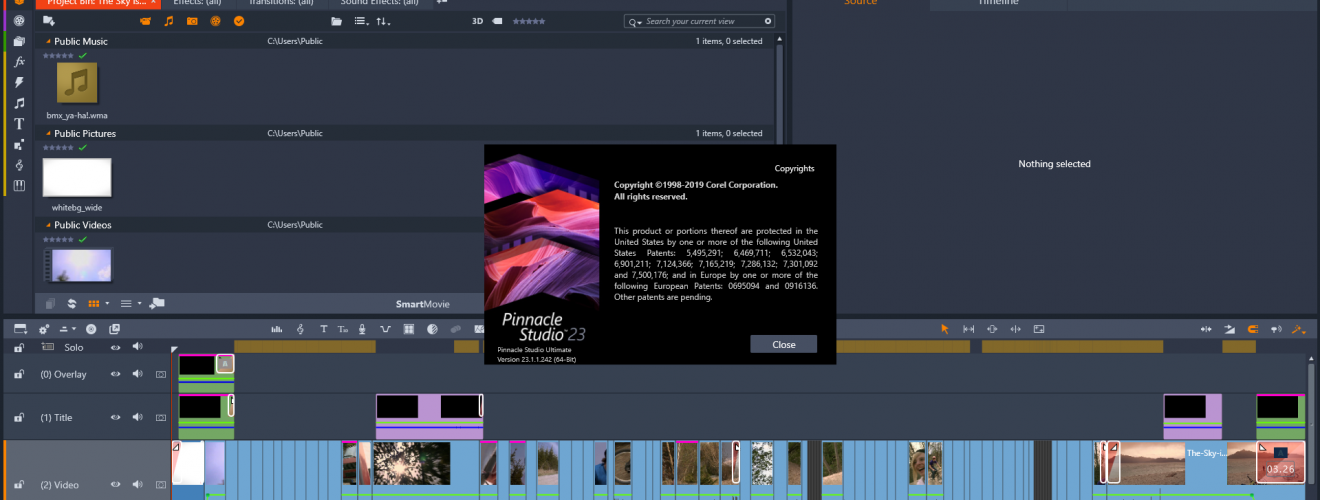The image size is (1320, 500).
Task: Open the SmartMovie panel
Action: (x=422, y=304)
